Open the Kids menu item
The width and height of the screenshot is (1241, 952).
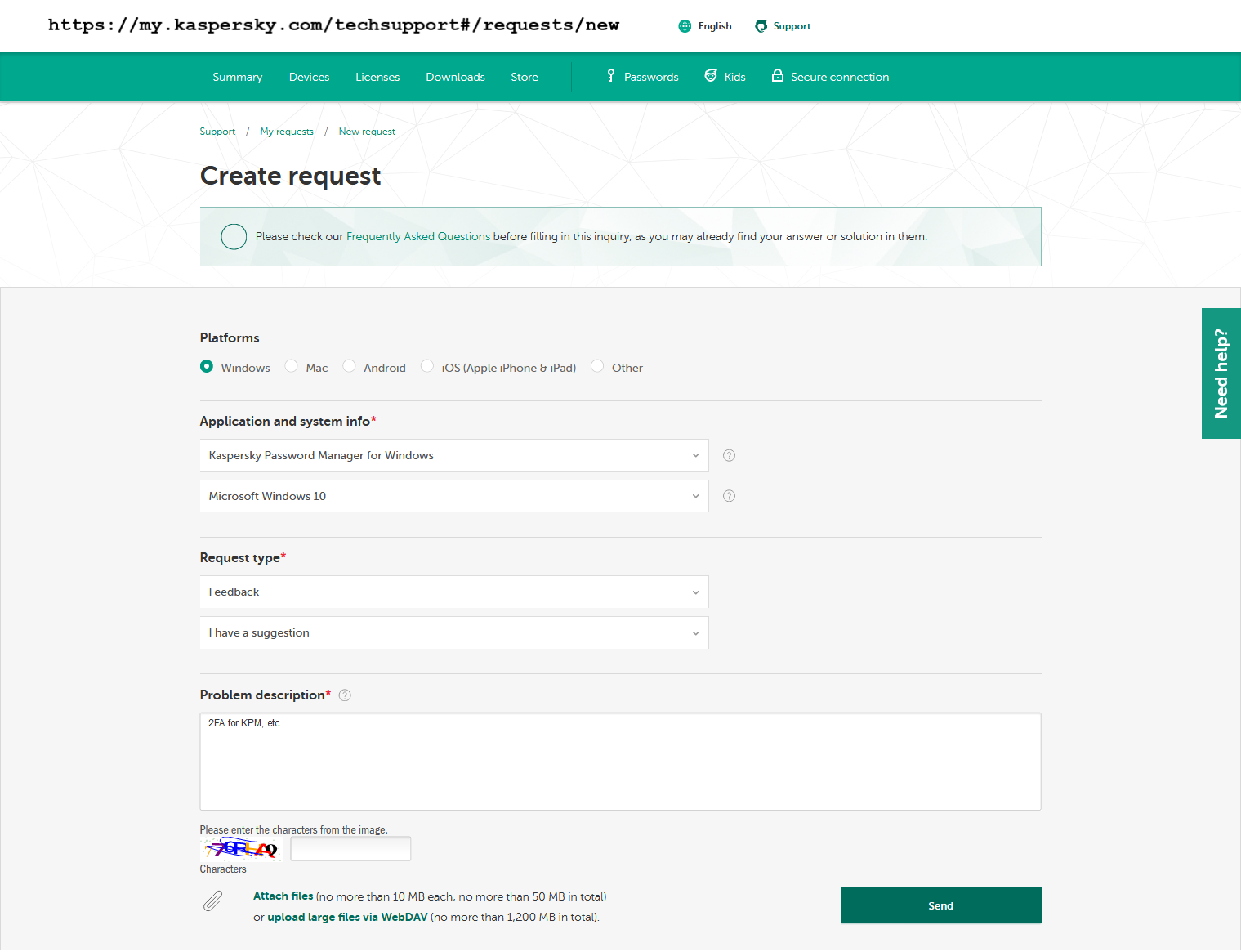coord(735,77)
